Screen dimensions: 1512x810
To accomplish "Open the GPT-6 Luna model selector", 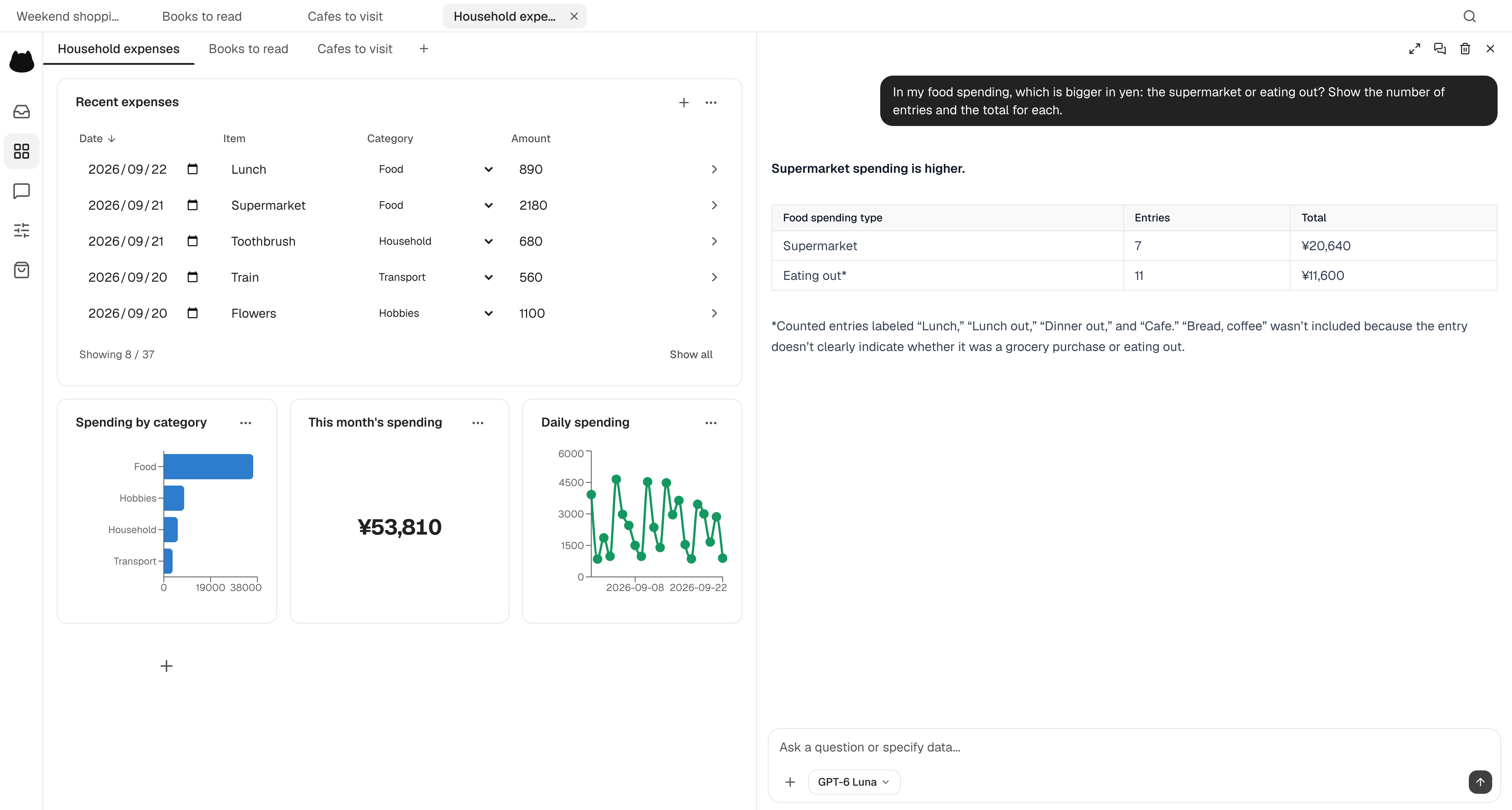I will (854, 782).
